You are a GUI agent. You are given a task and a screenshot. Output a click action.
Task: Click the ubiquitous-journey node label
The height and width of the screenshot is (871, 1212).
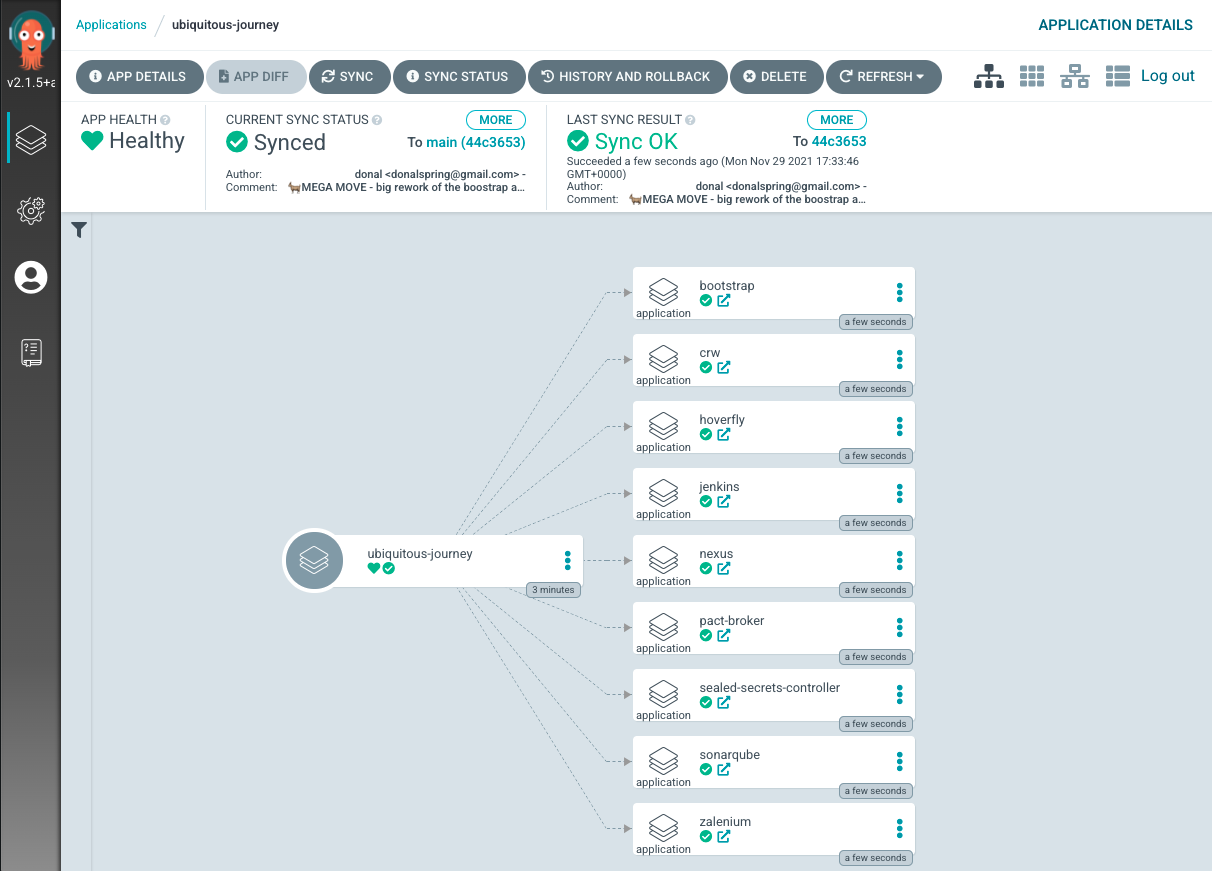420,554
